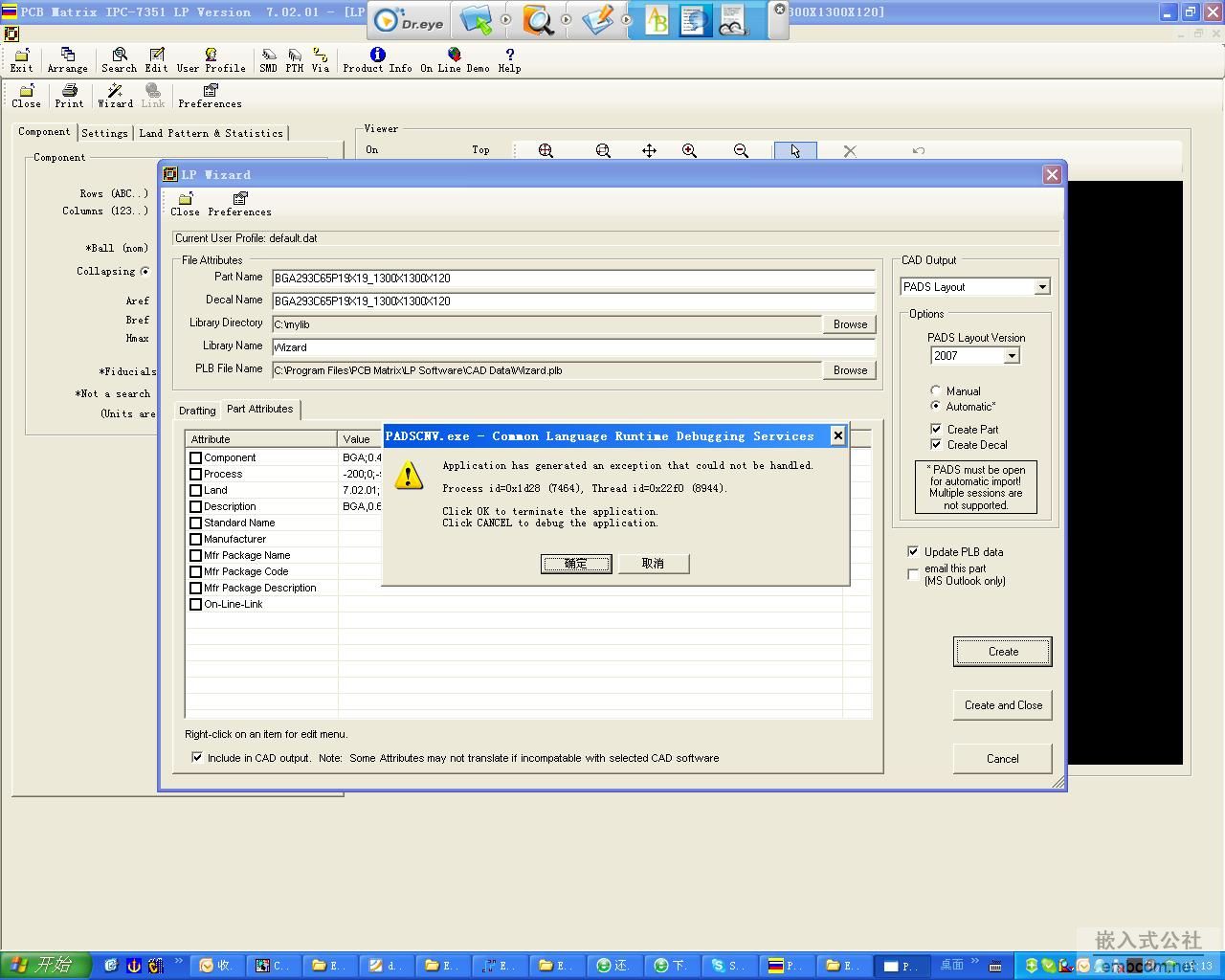Open the Arrange tool
The width and height of the screenshot is (1225, 980).
(67, 60)
